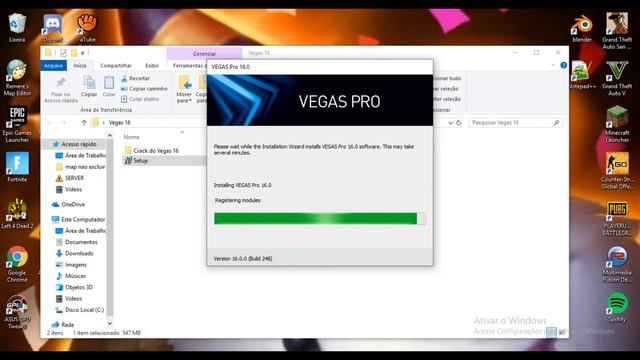640x360 pixels.
Task: Open the PLAYERUNKNOWN'S BATTLEGROUNDS desktop icon
Action: pos(617,218)
